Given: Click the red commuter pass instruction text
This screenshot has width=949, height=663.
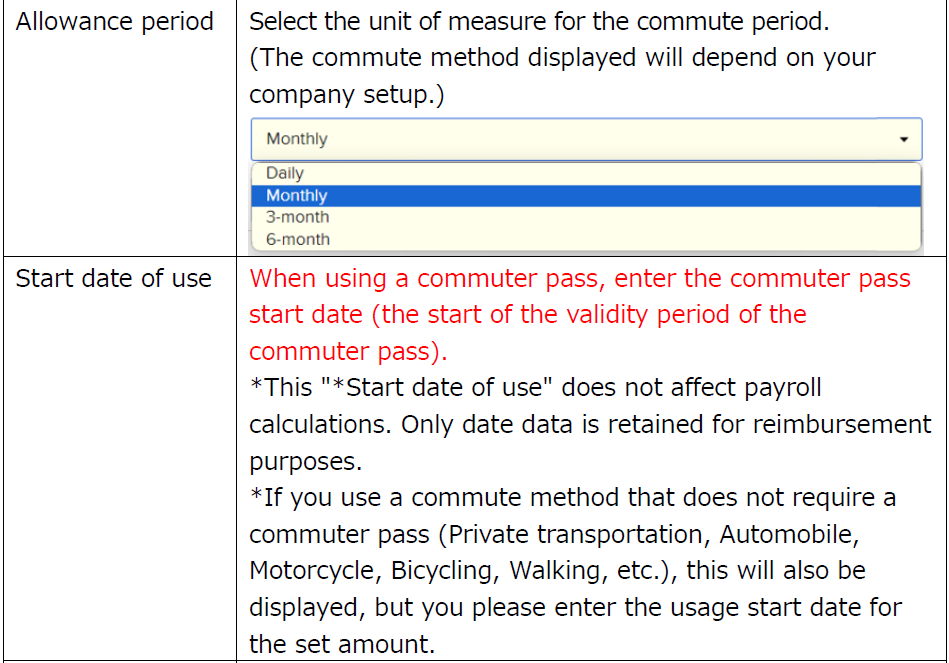Looking at the screenshot, I should 580,278.
